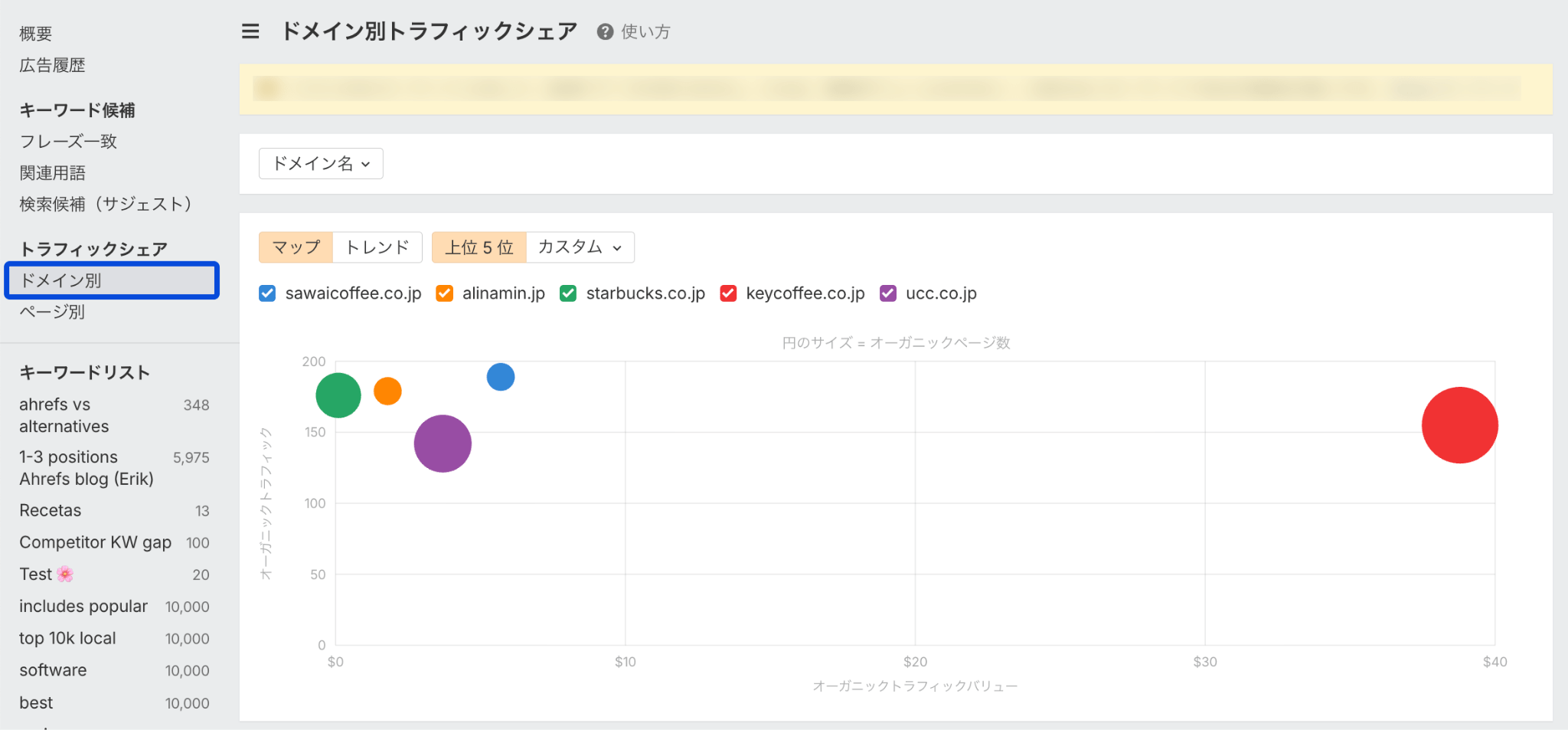Uncheck the sawaicoffee.co.jp checkbox
The height and width of the screenshot is (730, 1568).
(267, 293)
